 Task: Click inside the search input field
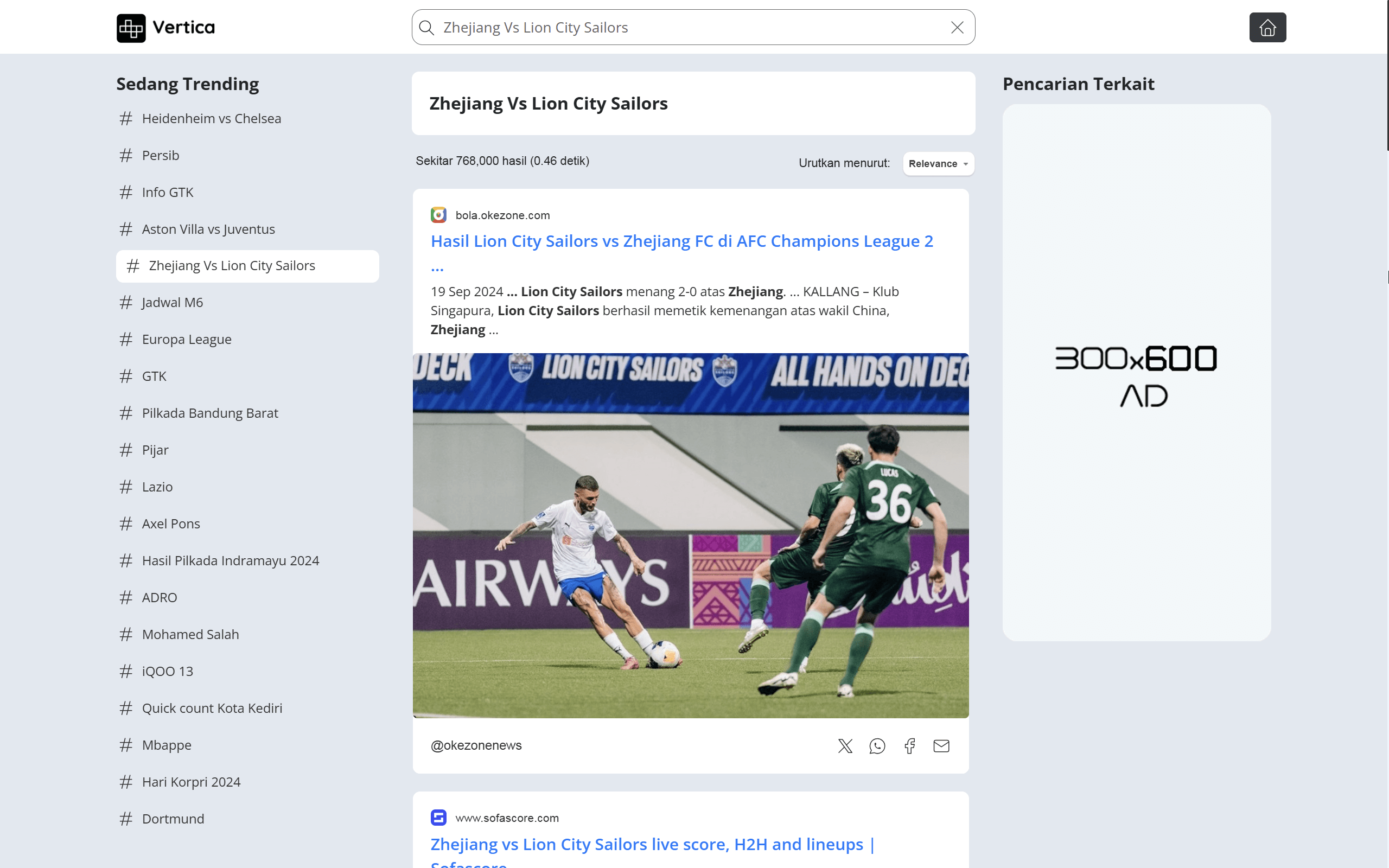[x=689, y=28]
